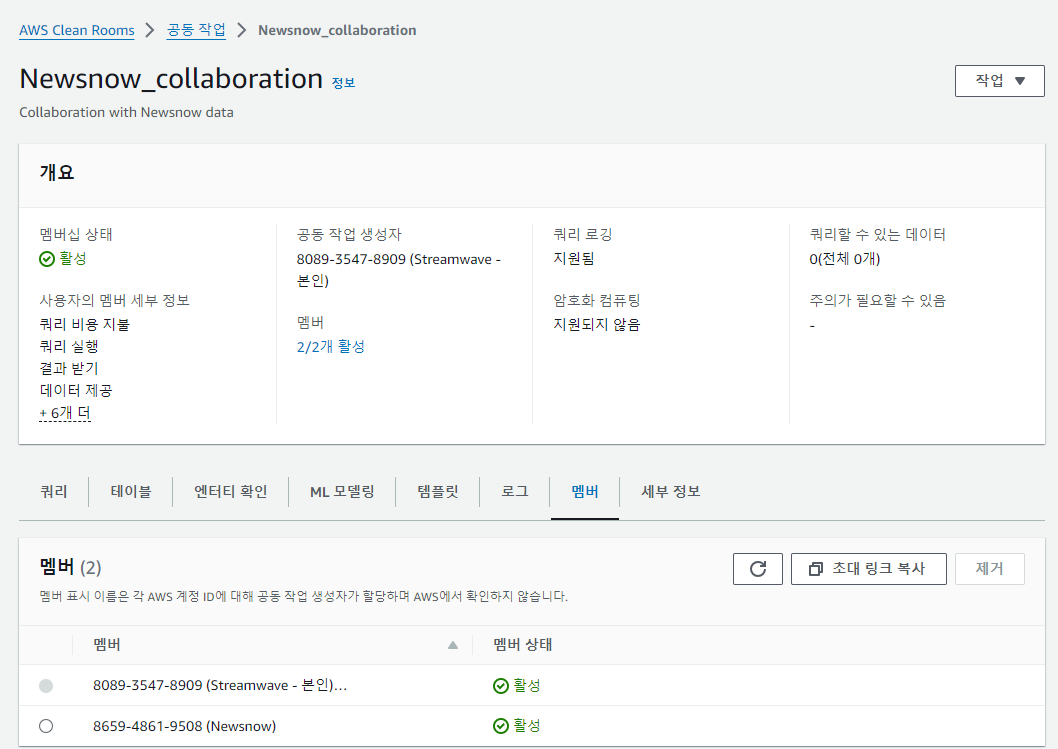Click the '지원되지 않음' value

(596, 325)
